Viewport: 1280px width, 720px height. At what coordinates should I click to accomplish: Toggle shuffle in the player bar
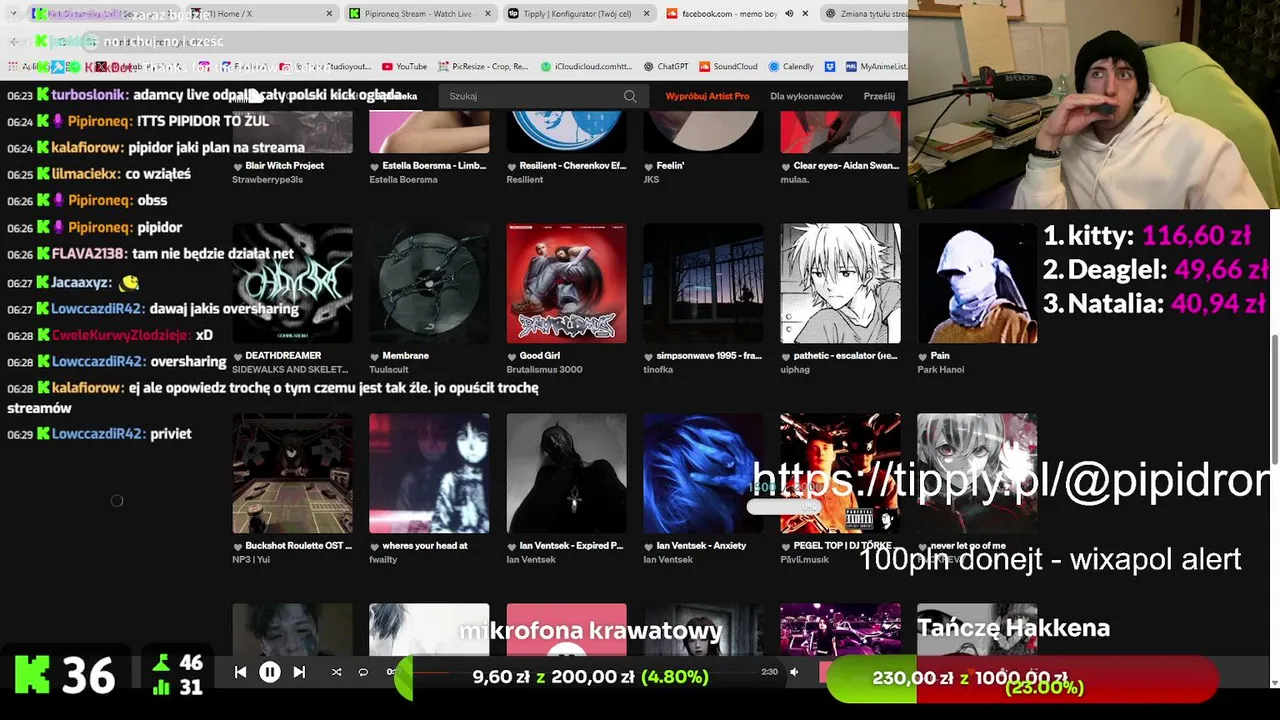coord(336,672)
